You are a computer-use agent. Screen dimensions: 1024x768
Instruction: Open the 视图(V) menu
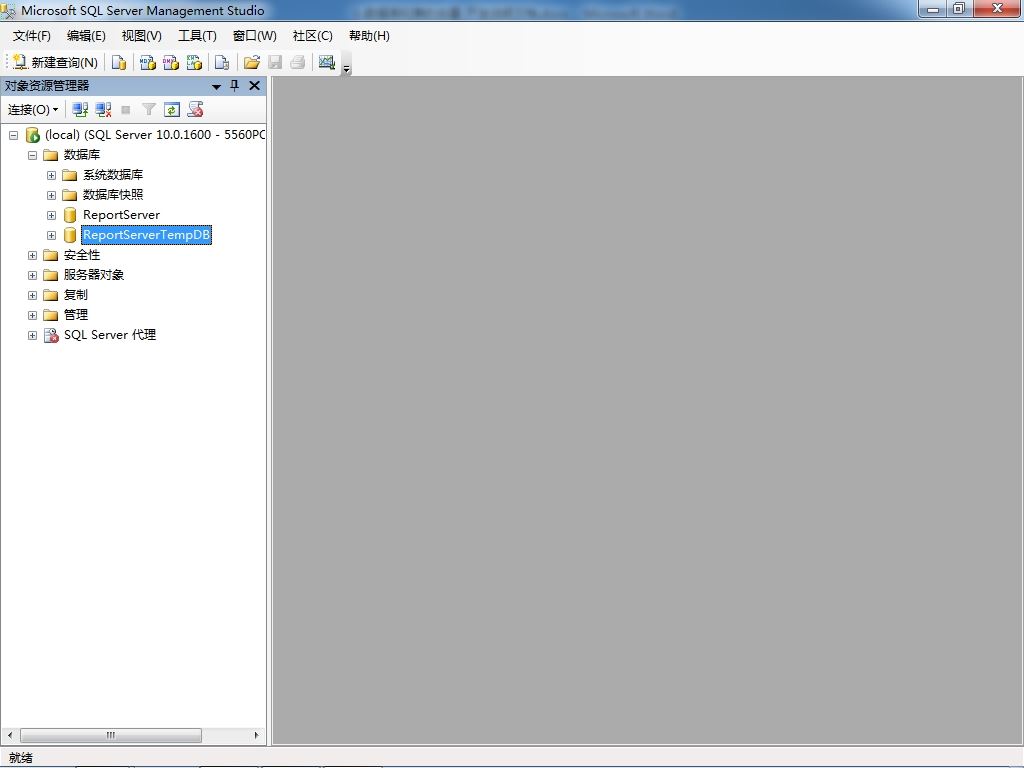142,36
